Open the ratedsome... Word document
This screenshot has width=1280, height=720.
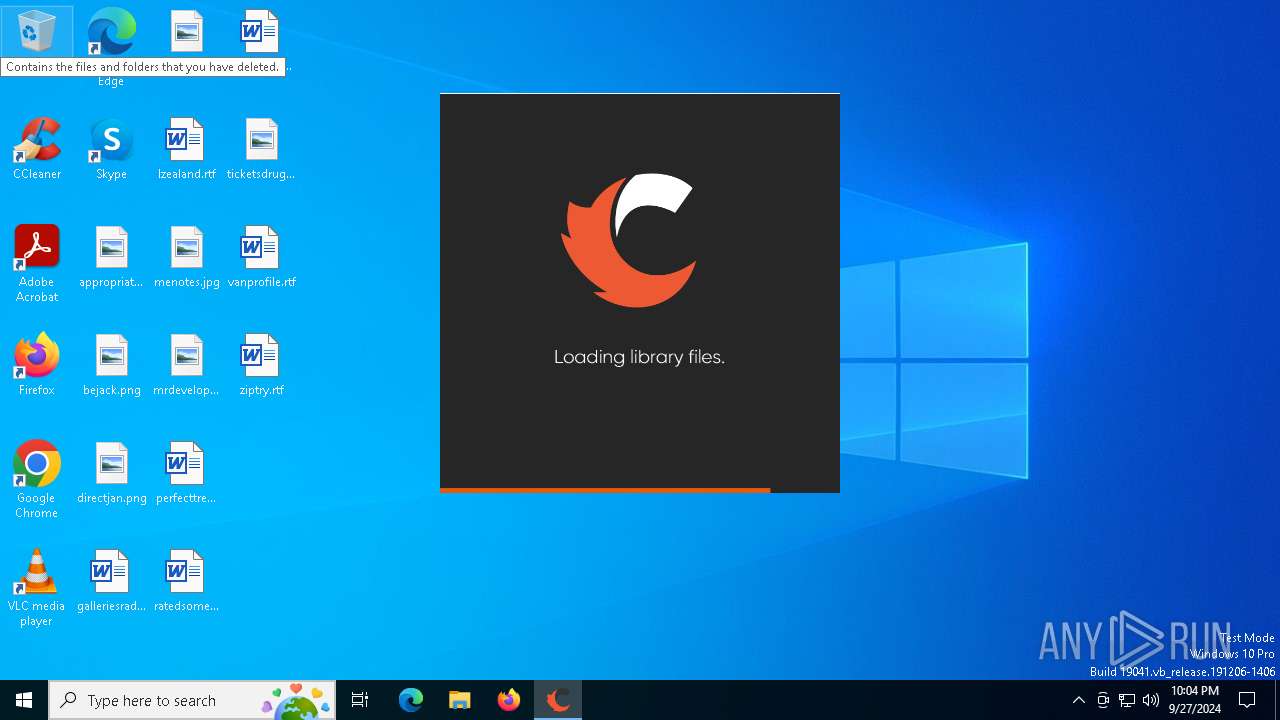coord(186,581)
